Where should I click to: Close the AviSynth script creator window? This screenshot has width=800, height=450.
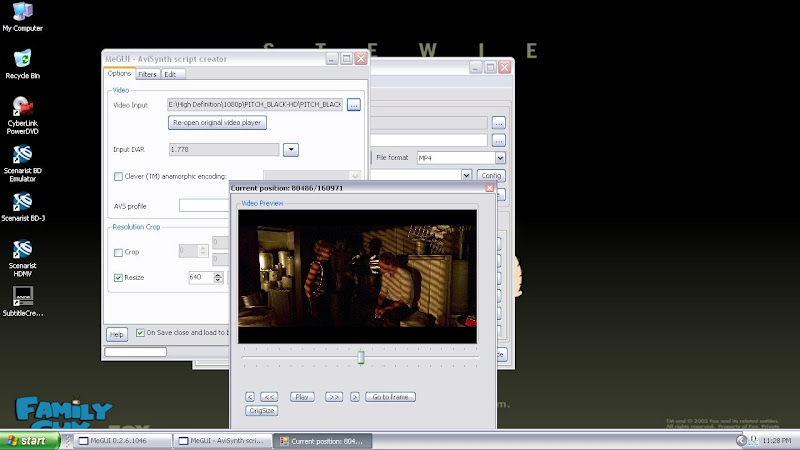[x=361, y=59]
